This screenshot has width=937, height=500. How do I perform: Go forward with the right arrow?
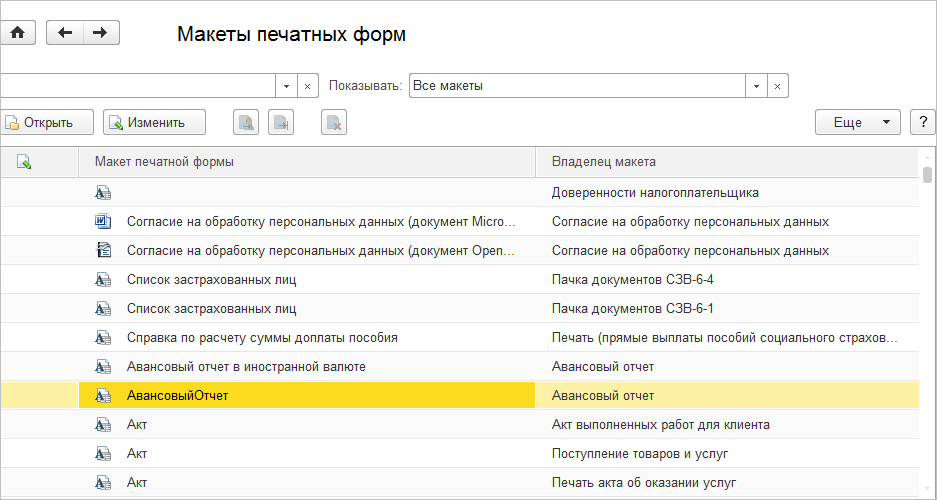click(x=99, y=33)
